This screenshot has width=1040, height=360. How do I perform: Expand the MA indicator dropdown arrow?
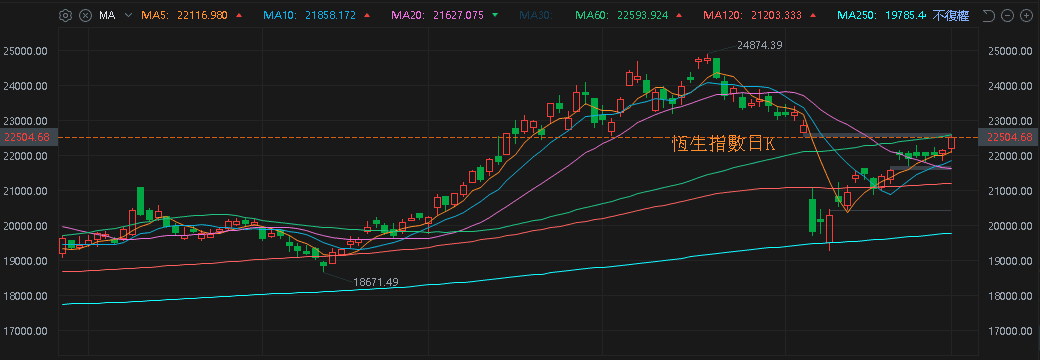click(x=129, y=15)
